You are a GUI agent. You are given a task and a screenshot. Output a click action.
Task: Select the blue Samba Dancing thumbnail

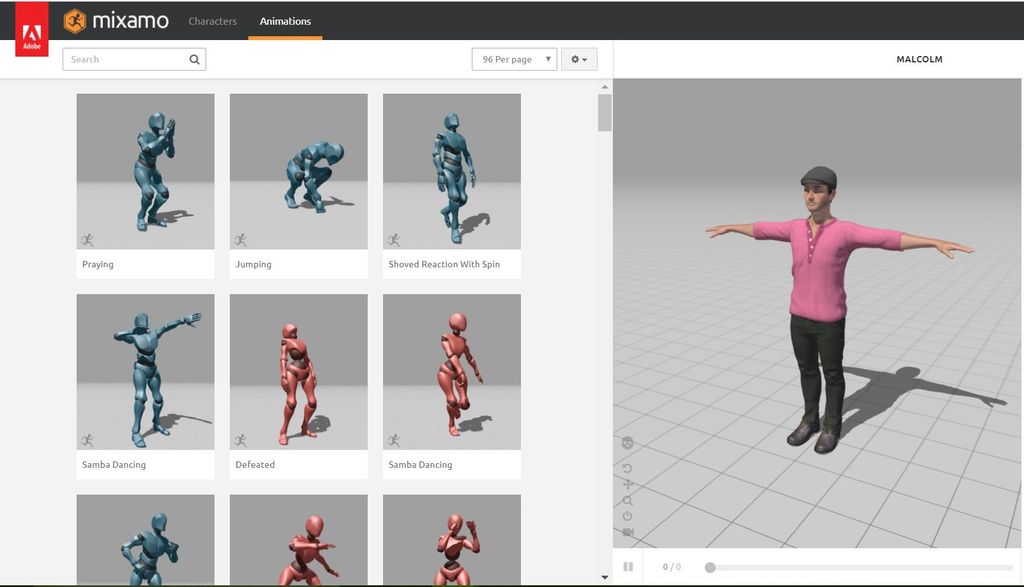tap(145, 372)
